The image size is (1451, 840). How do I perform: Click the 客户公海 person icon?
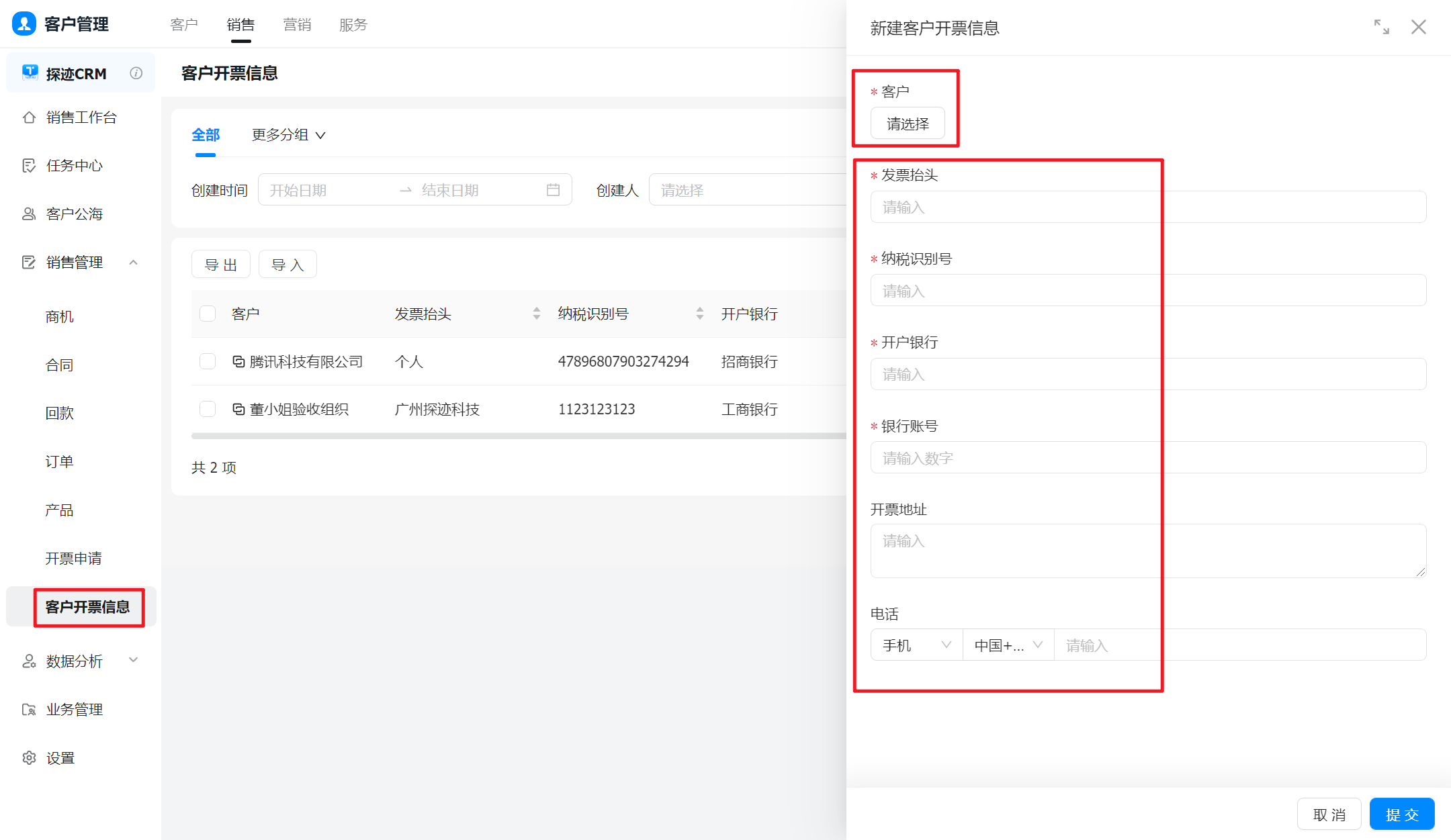pos(29,214)
